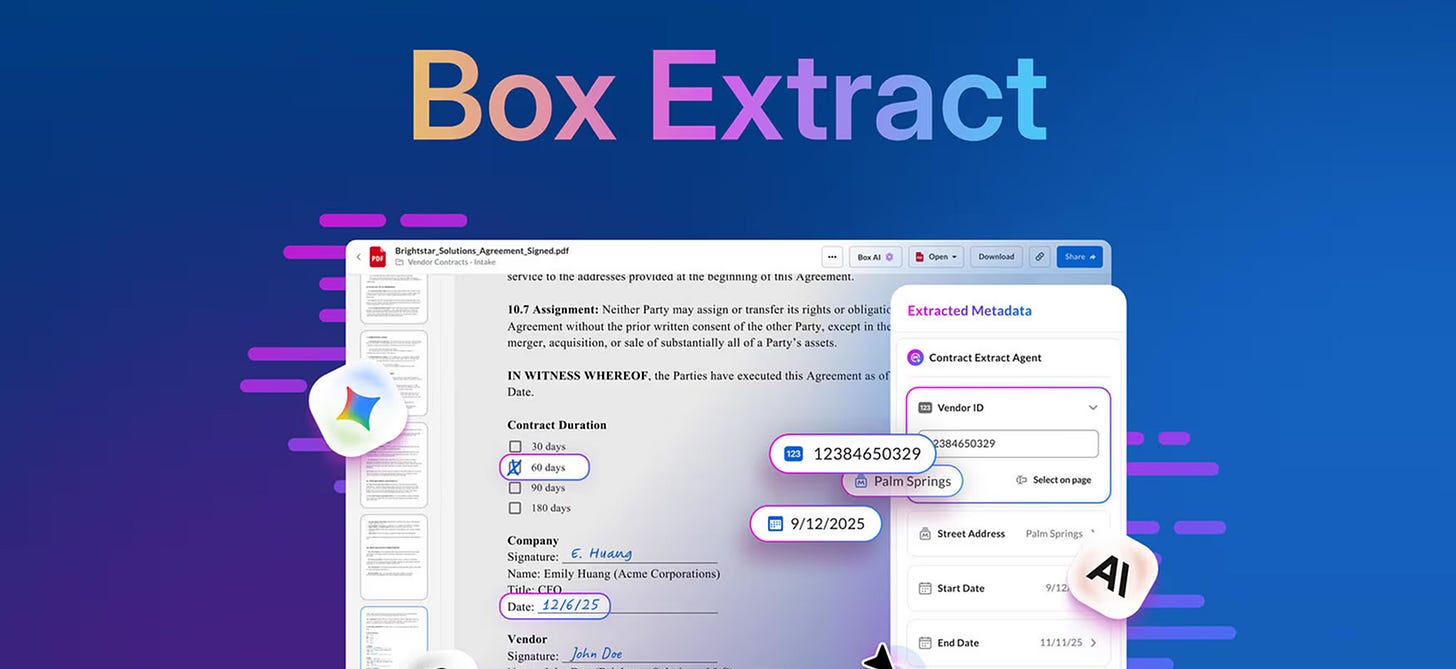Screen dimensions: 1456x669
Task: Check the 90 days checkbox
Action: 515,487
